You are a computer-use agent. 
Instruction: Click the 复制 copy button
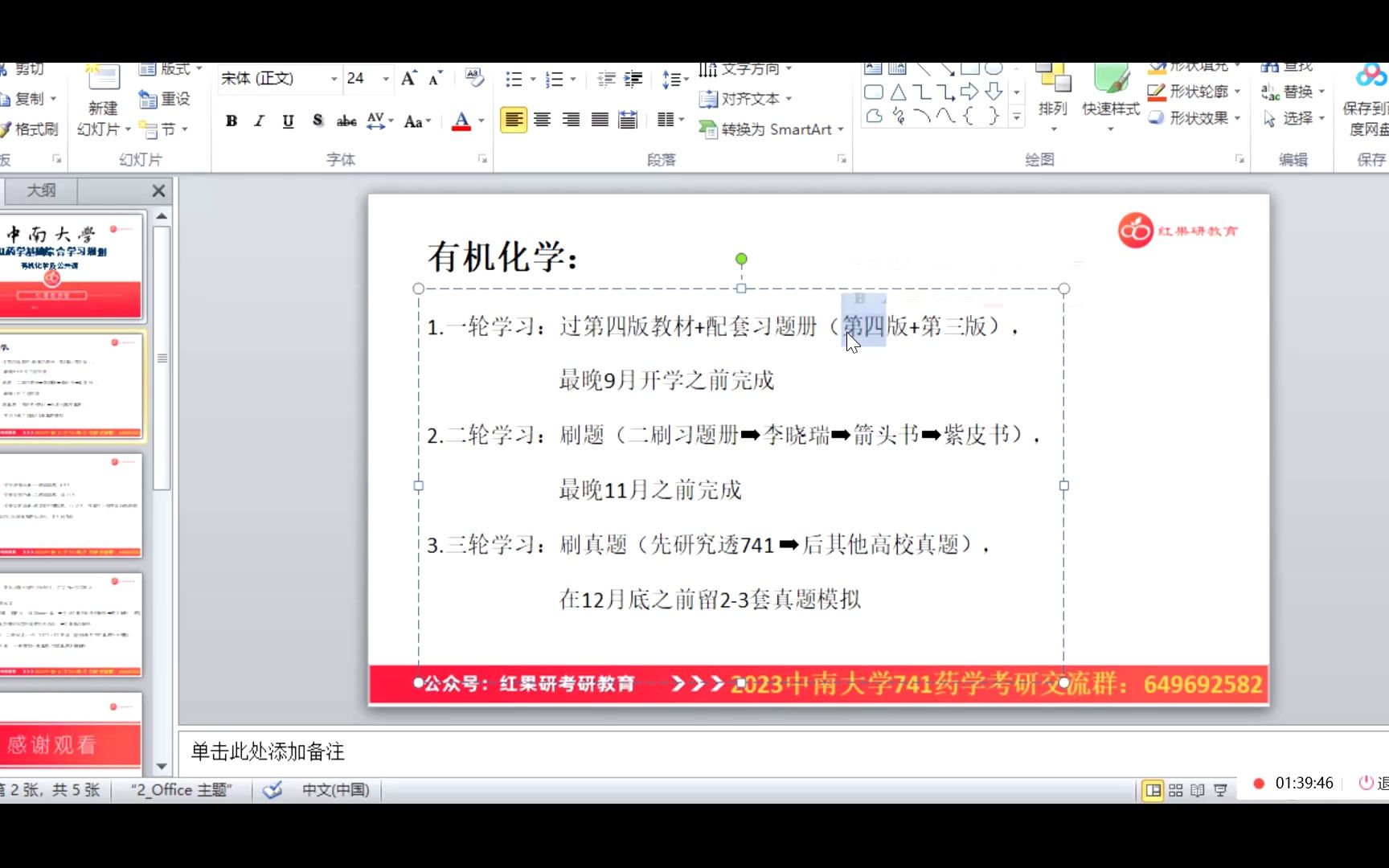point(29,99)
